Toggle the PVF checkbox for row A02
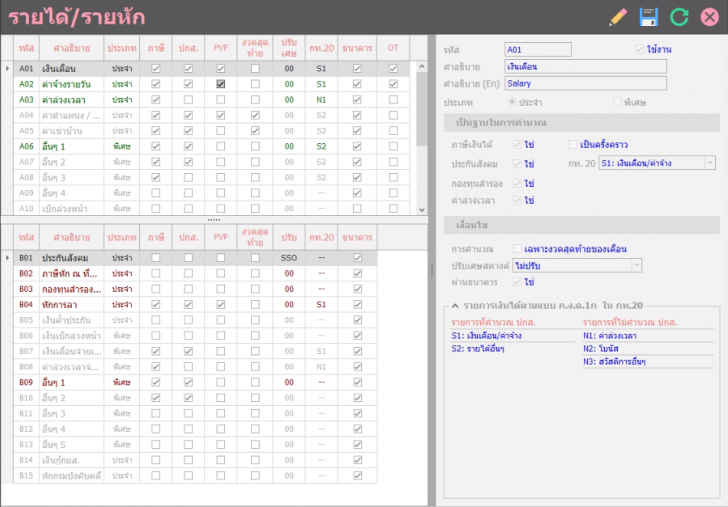Image resolution: width=728 pixels, height=507 pixels. pyautogui.click(x=221, y=84)
